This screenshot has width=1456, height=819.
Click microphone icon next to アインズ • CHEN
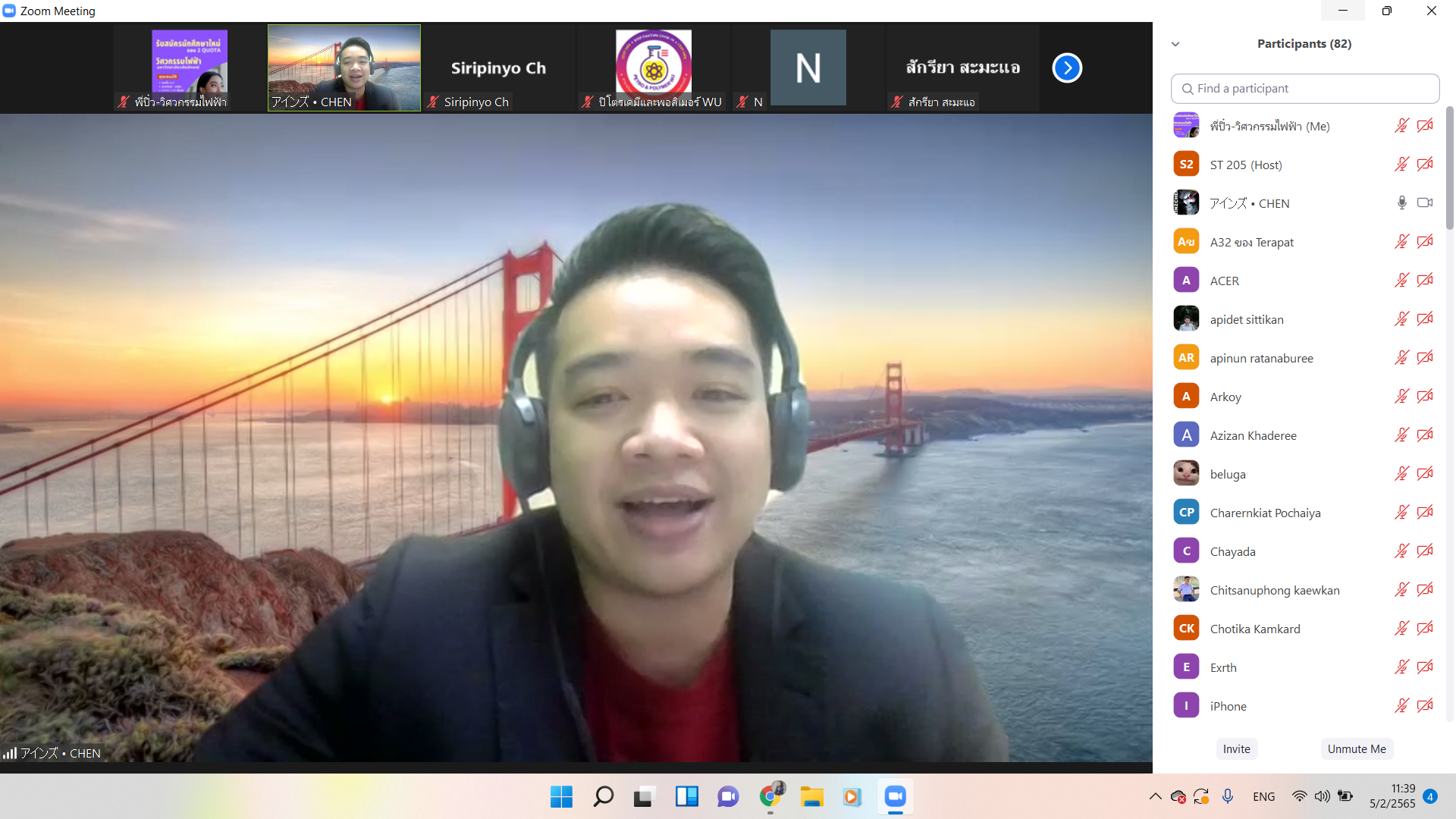point(1401,203)
